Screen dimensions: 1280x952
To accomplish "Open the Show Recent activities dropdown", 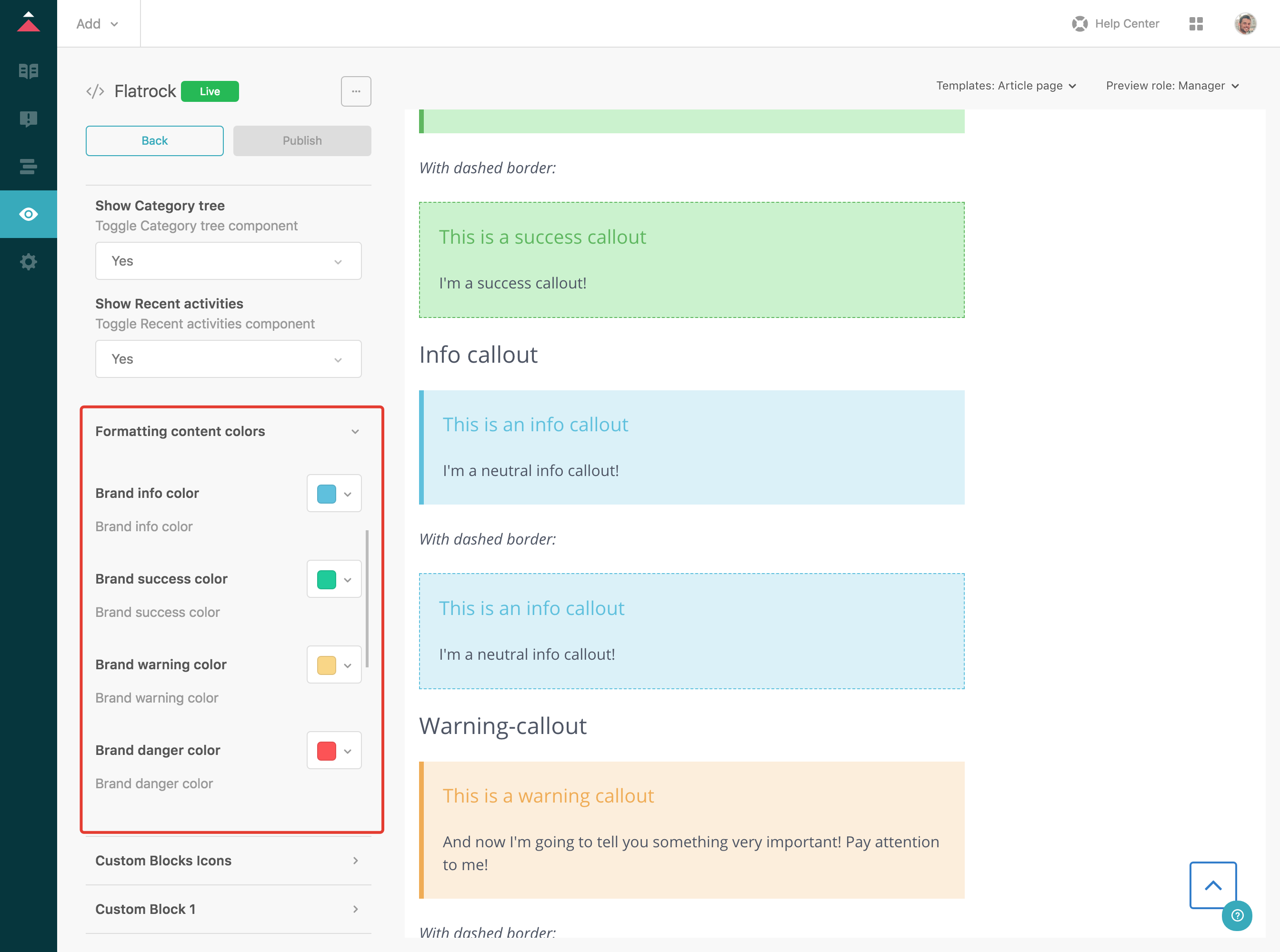I will 228,358.
